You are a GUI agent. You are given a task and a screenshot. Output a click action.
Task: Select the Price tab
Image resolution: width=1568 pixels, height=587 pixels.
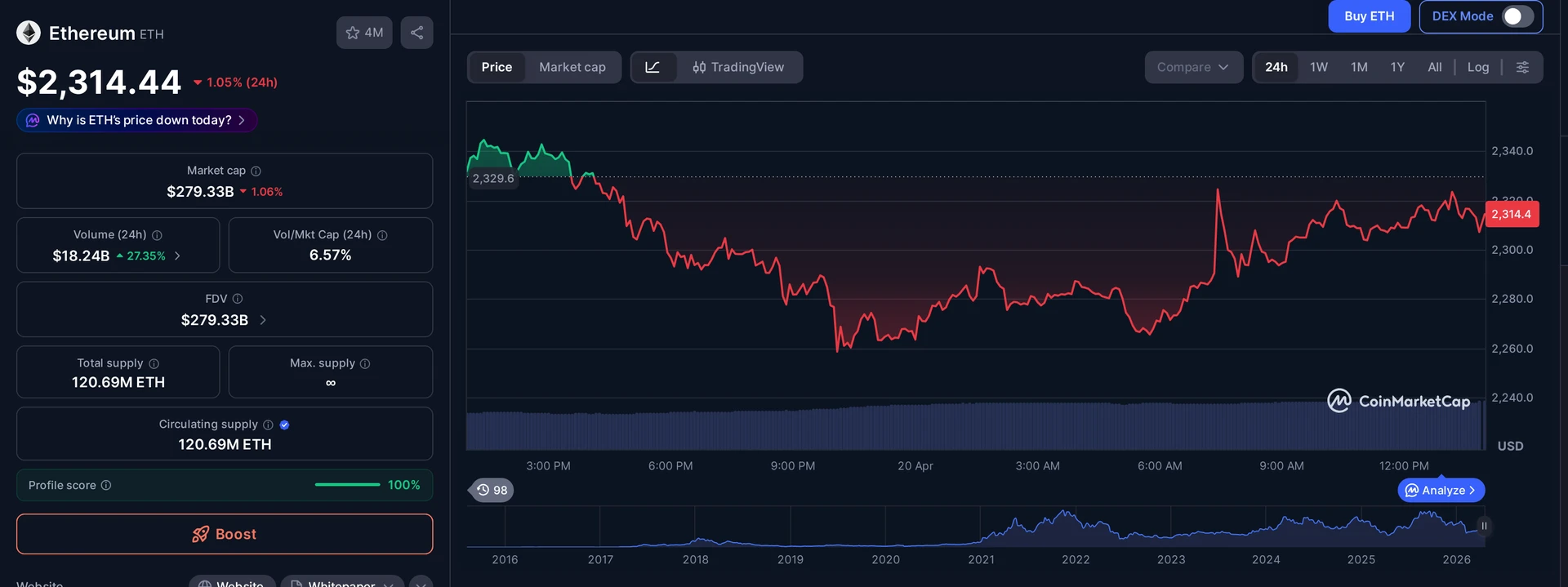click(x=497, y=67)
